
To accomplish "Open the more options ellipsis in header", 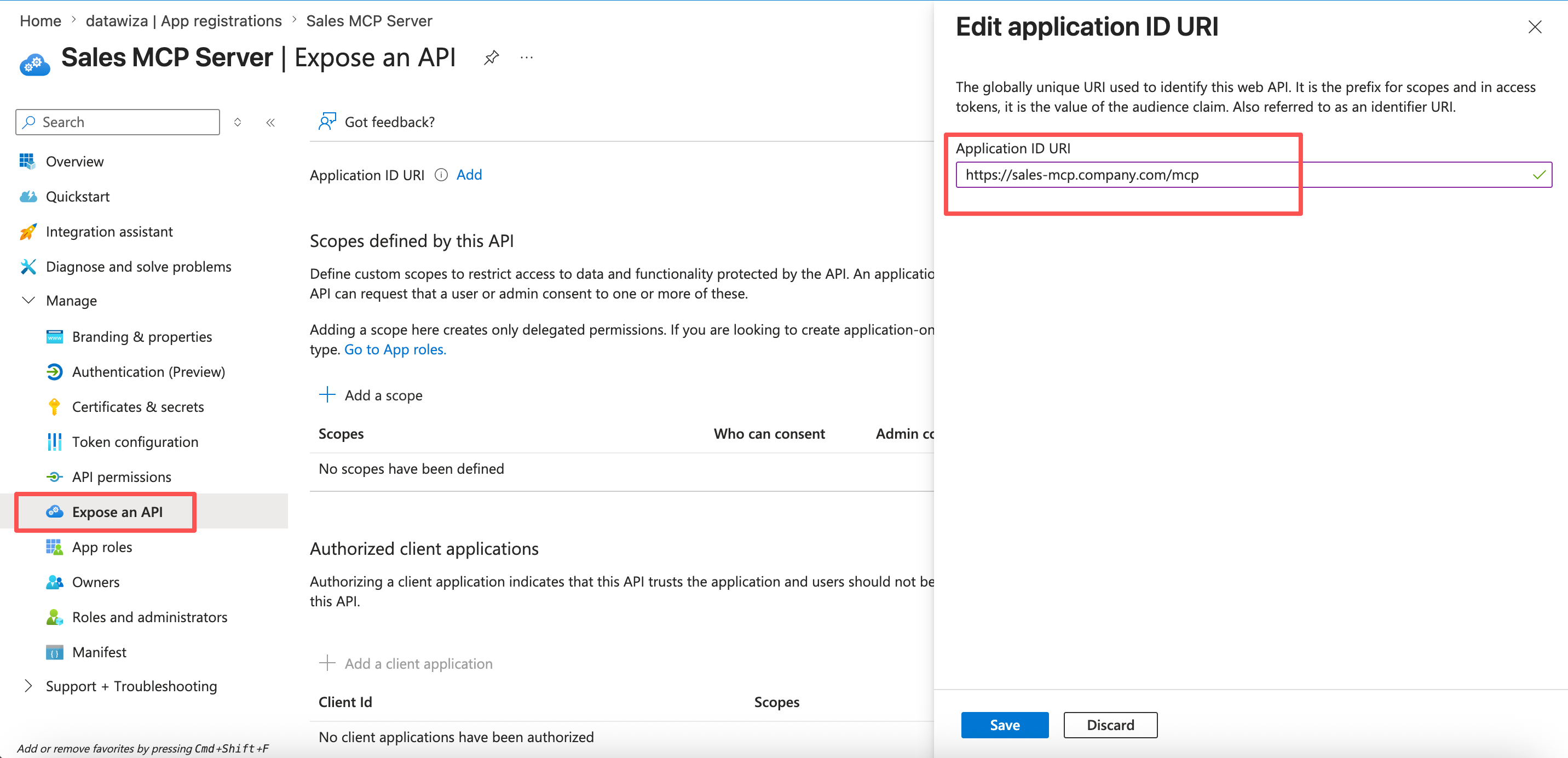I will 527,58.
